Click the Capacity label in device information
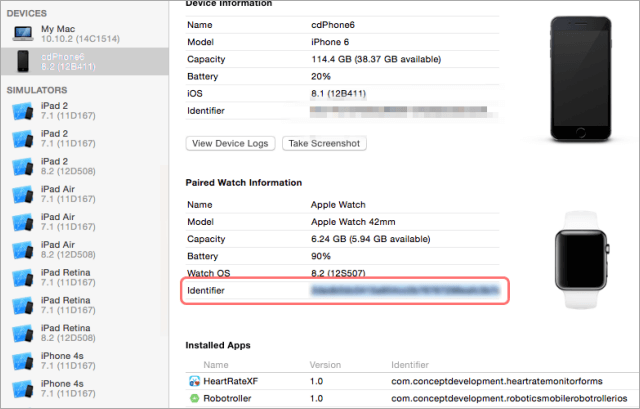The height and width of the screenshot is (409, 640). (206, 59)
